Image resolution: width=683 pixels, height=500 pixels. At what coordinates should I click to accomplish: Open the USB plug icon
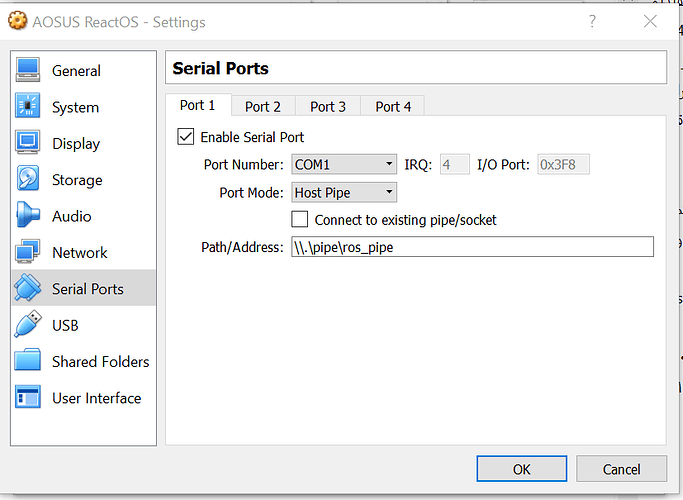click(x=28, y=325)
